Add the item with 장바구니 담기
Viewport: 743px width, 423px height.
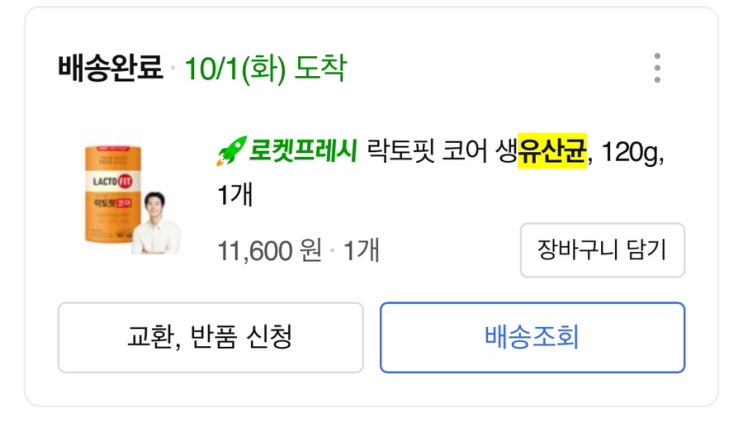click(x=602, y=250)
